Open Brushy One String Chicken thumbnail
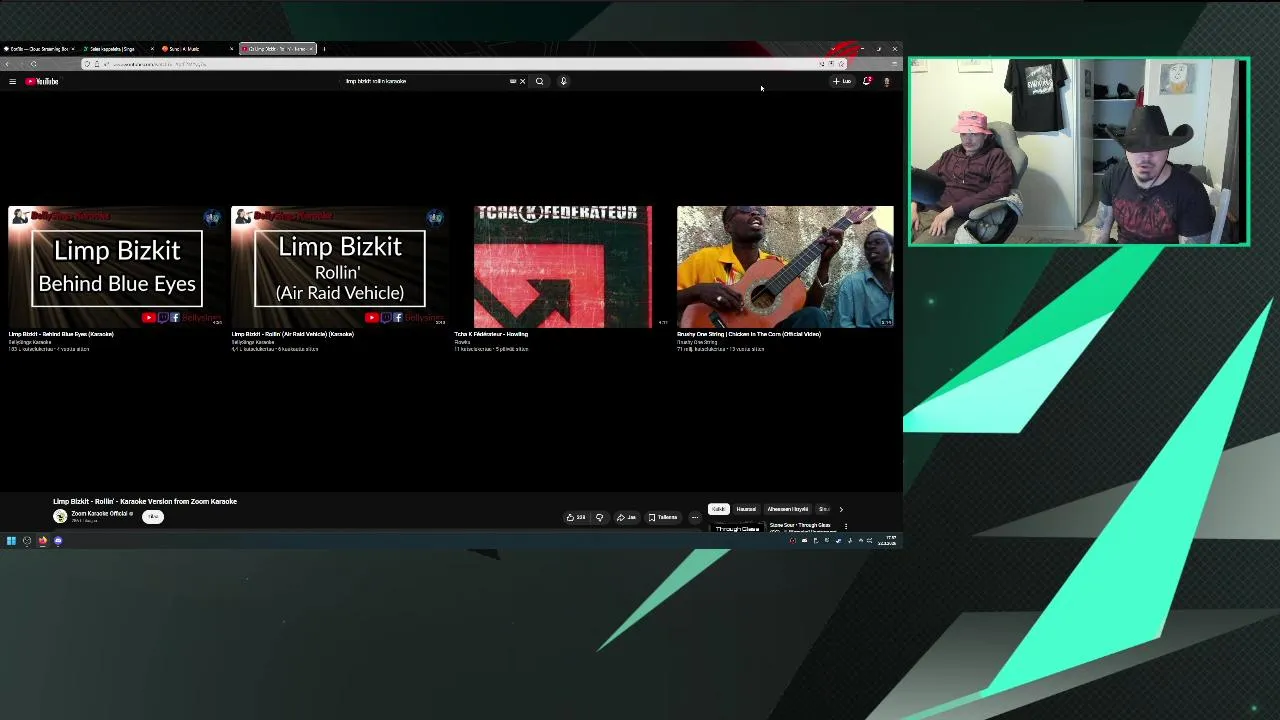The width and height of the screenshot is (1280, 720). [x=785, y=267]
